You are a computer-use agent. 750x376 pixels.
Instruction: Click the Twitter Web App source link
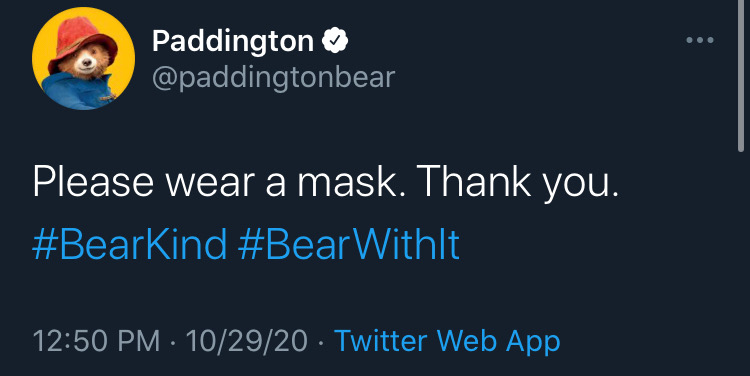point(447,341)
